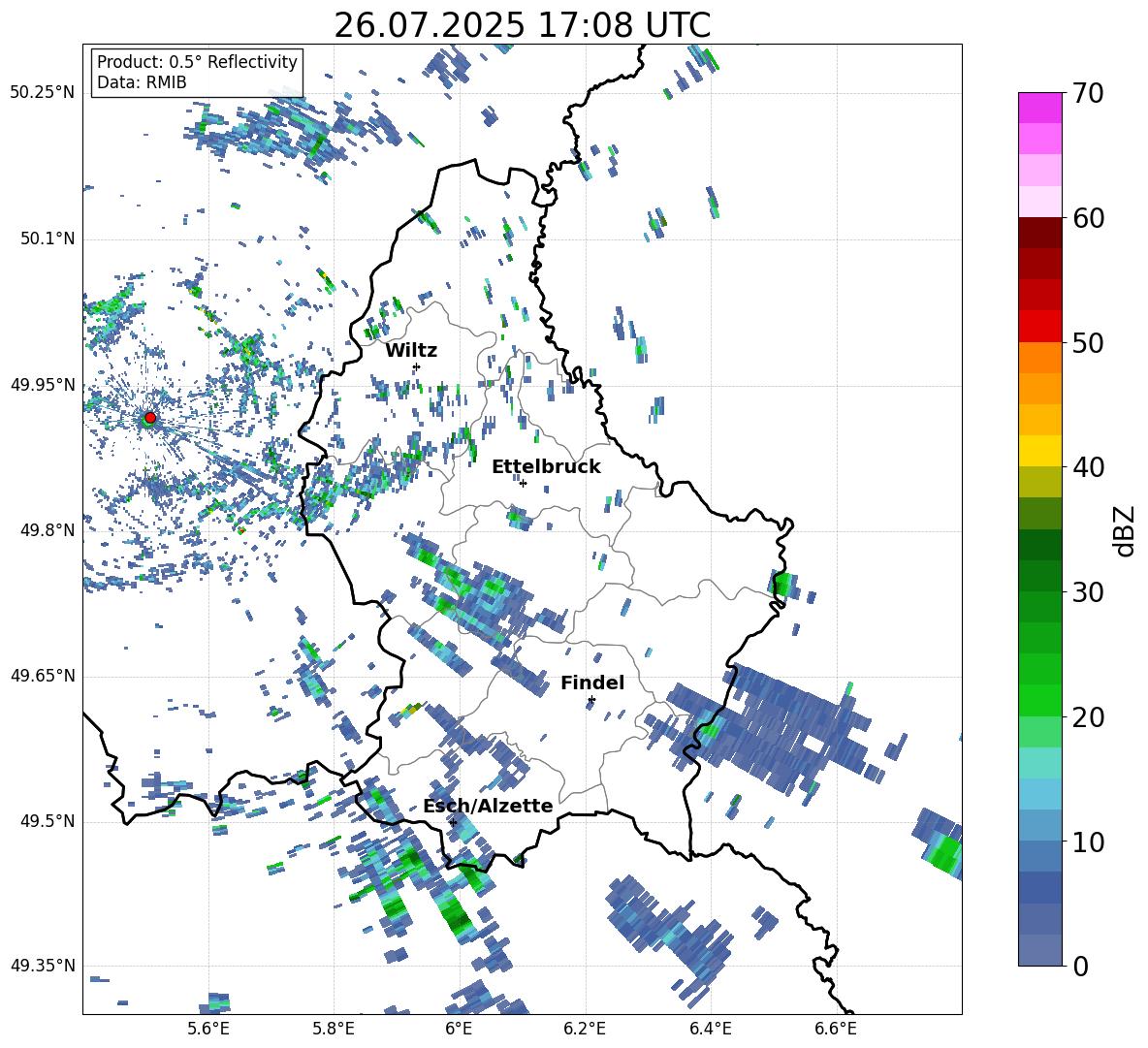Click the magenta band at top of colorbar
This screenshot has height=1048, width=1148.
click(1040, 108)
